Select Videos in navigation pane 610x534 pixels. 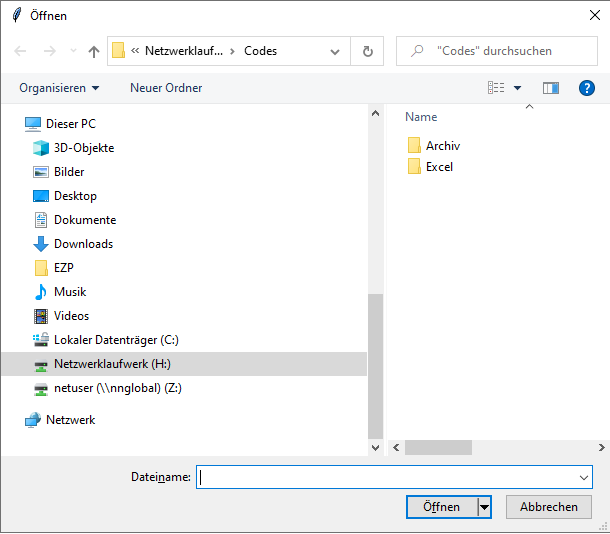click(x=71, y=316)
